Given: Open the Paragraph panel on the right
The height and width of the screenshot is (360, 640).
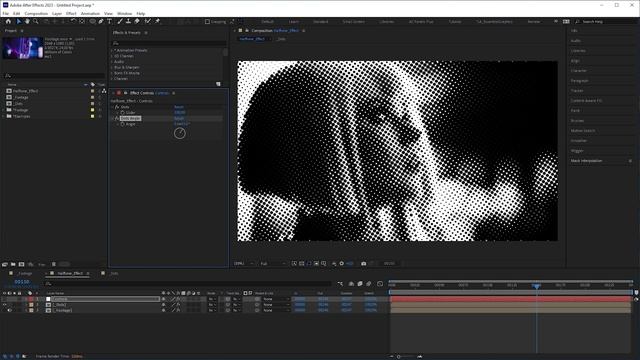Looking at the screenshot, I should 580,81.
